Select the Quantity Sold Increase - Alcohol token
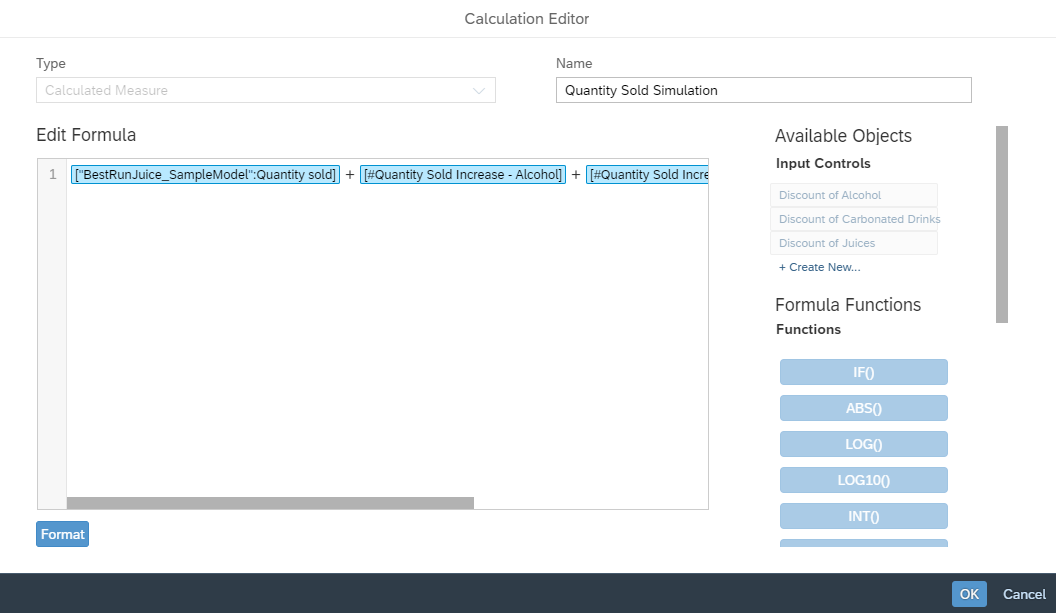The height and width of the screenshot is (613, 1056). (x=462, y=175)
